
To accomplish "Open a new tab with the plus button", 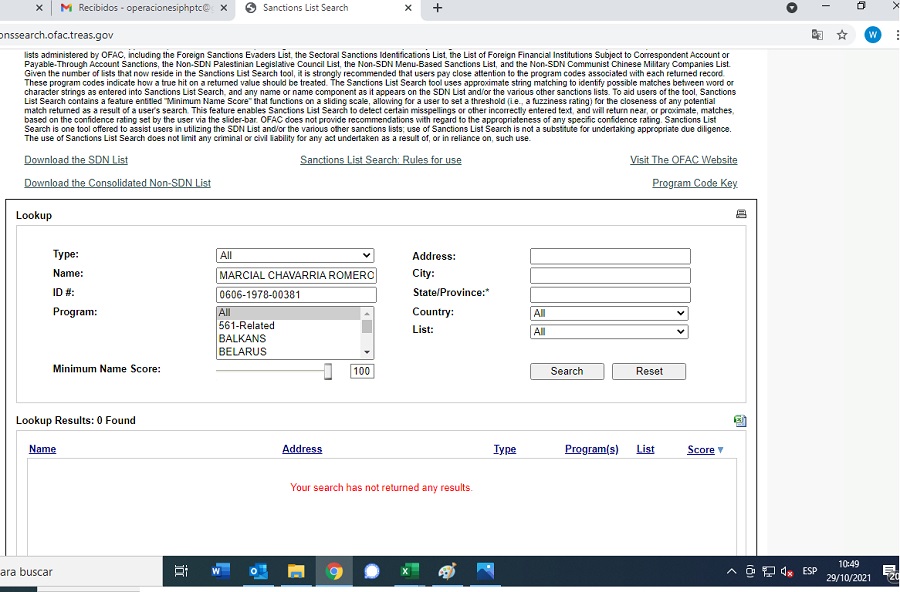I will (x=438, y=8).
